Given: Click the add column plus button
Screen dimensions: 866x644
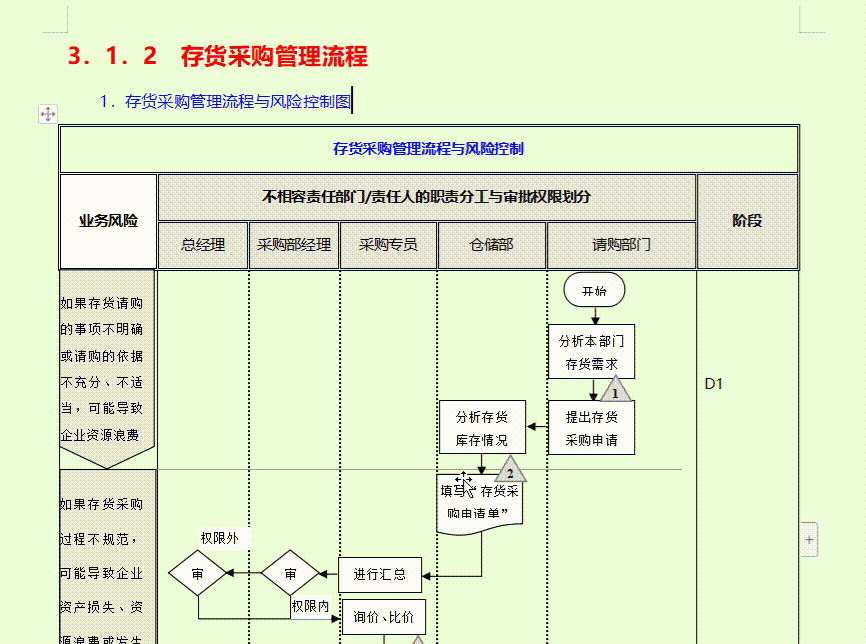Looking at the screenshot, I should (x=809, y=540).
